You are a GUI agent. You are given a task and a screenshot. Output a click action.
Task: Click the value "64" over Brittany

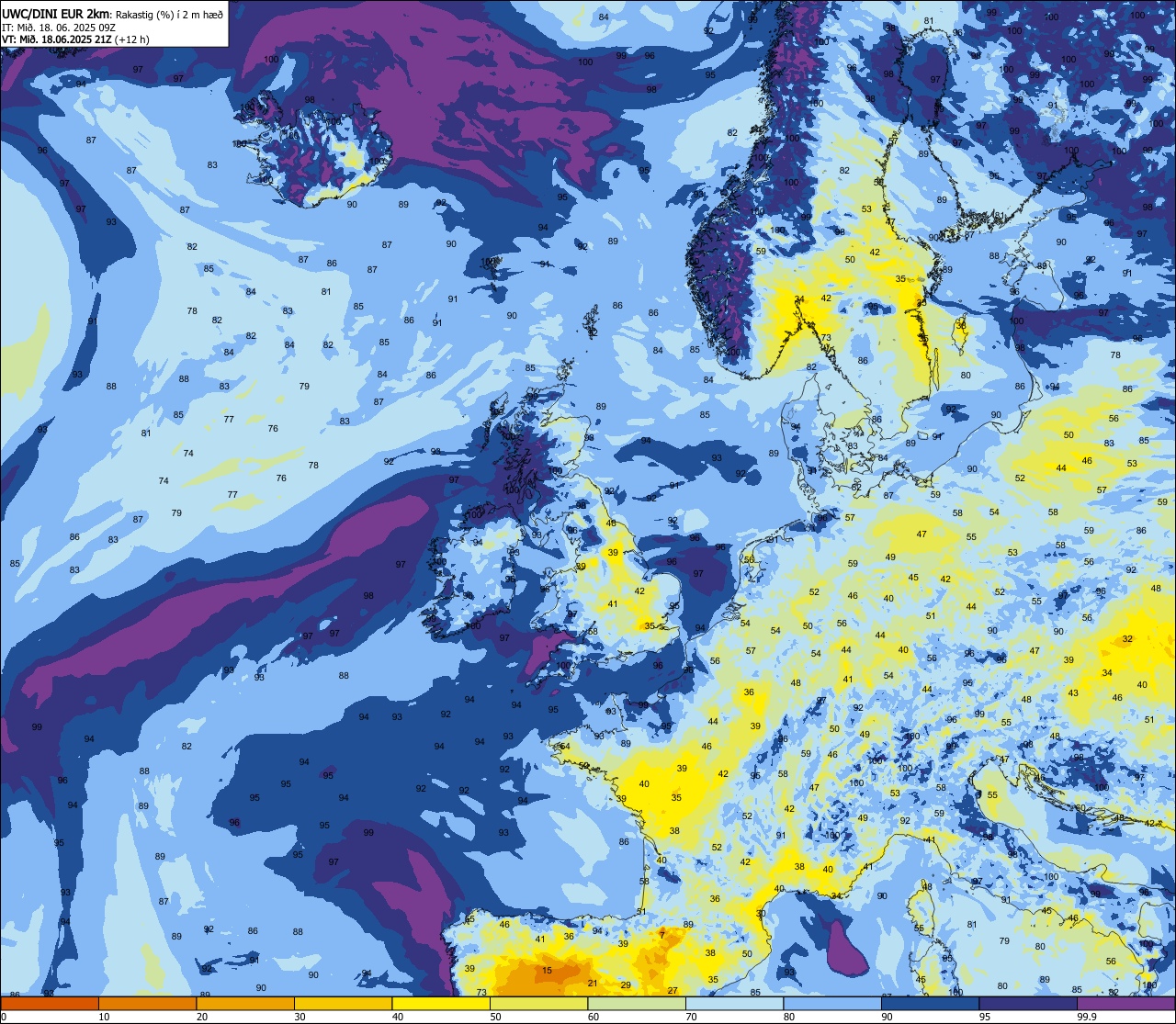(x=564, y=746)
